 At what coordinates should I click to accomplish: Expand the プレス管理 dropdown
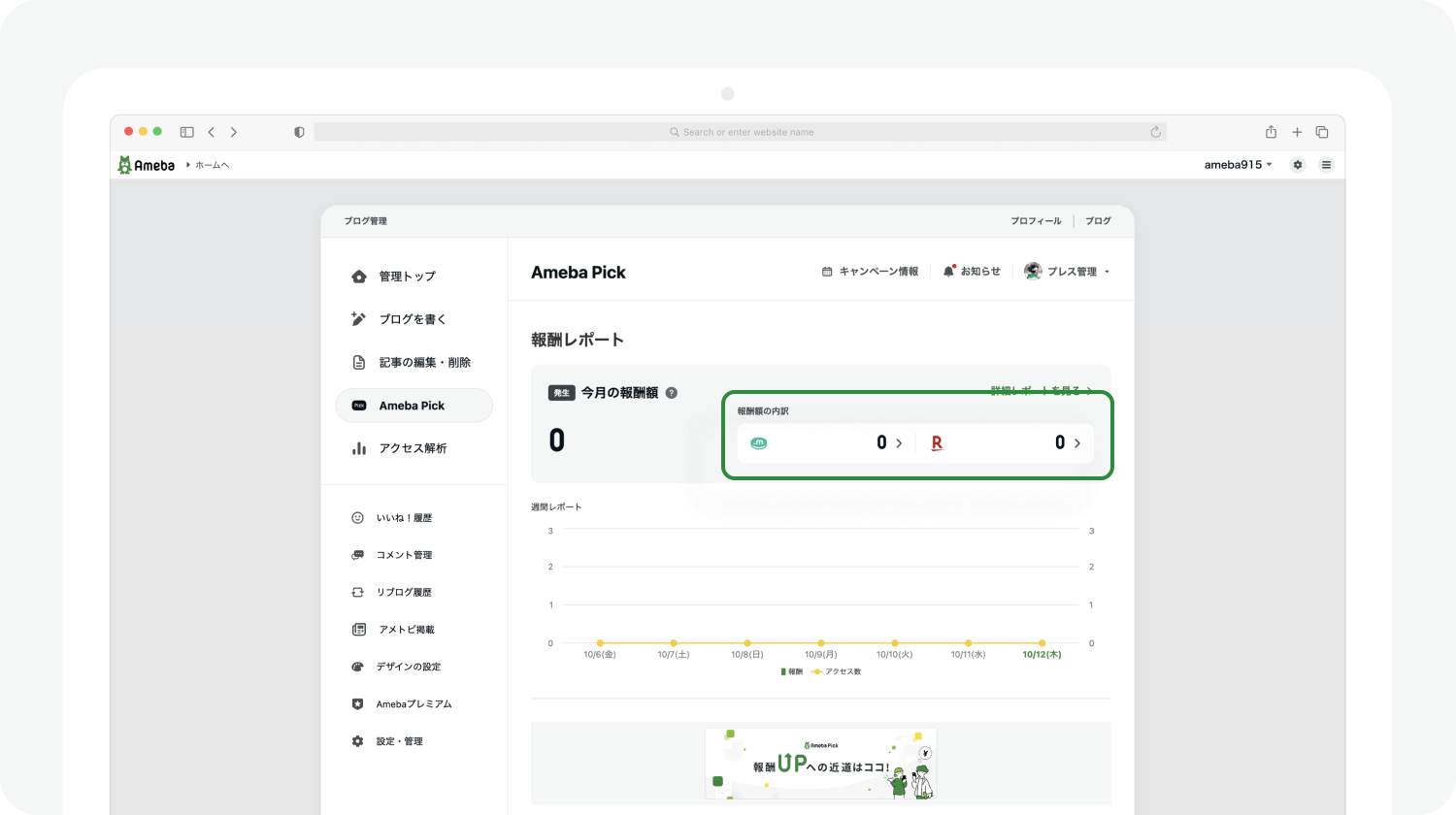click(x=1067, y=272)
